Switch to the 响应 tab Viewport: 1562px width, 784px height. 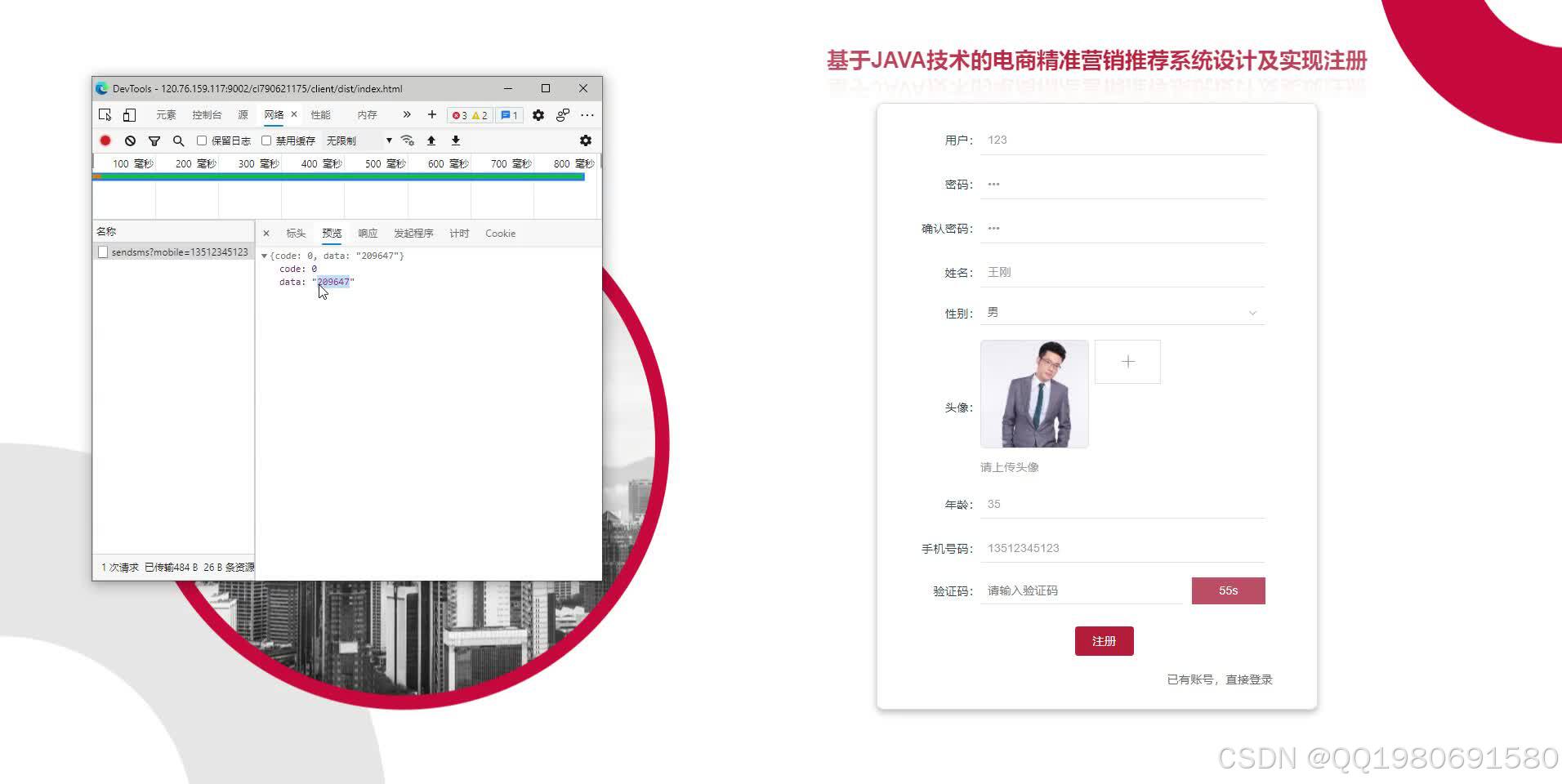(x=367, y=234)
